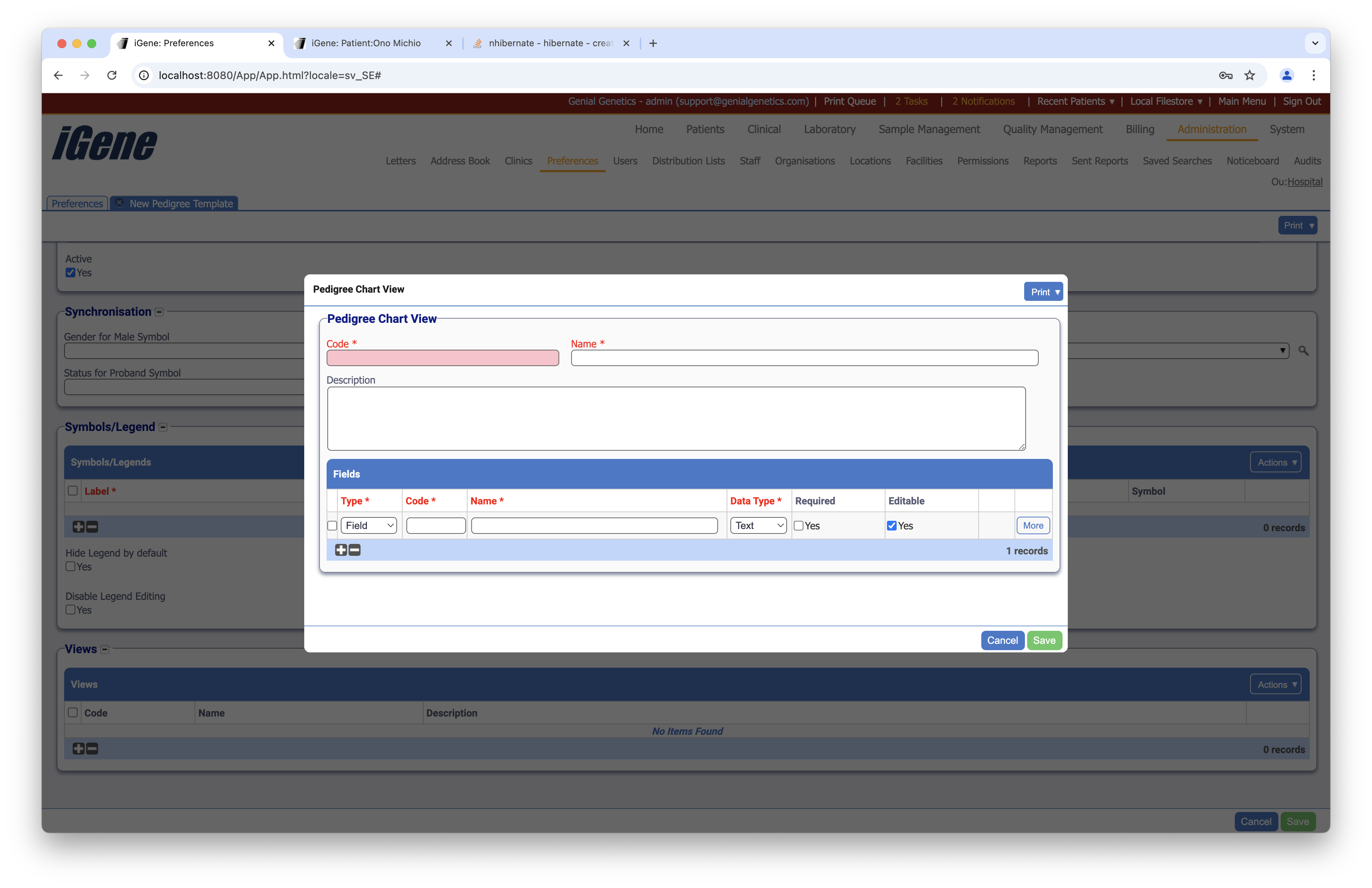The height and width of the screenshot is (888, 1372).
Task: Add a row in Fields table
Action: [341, 550]
